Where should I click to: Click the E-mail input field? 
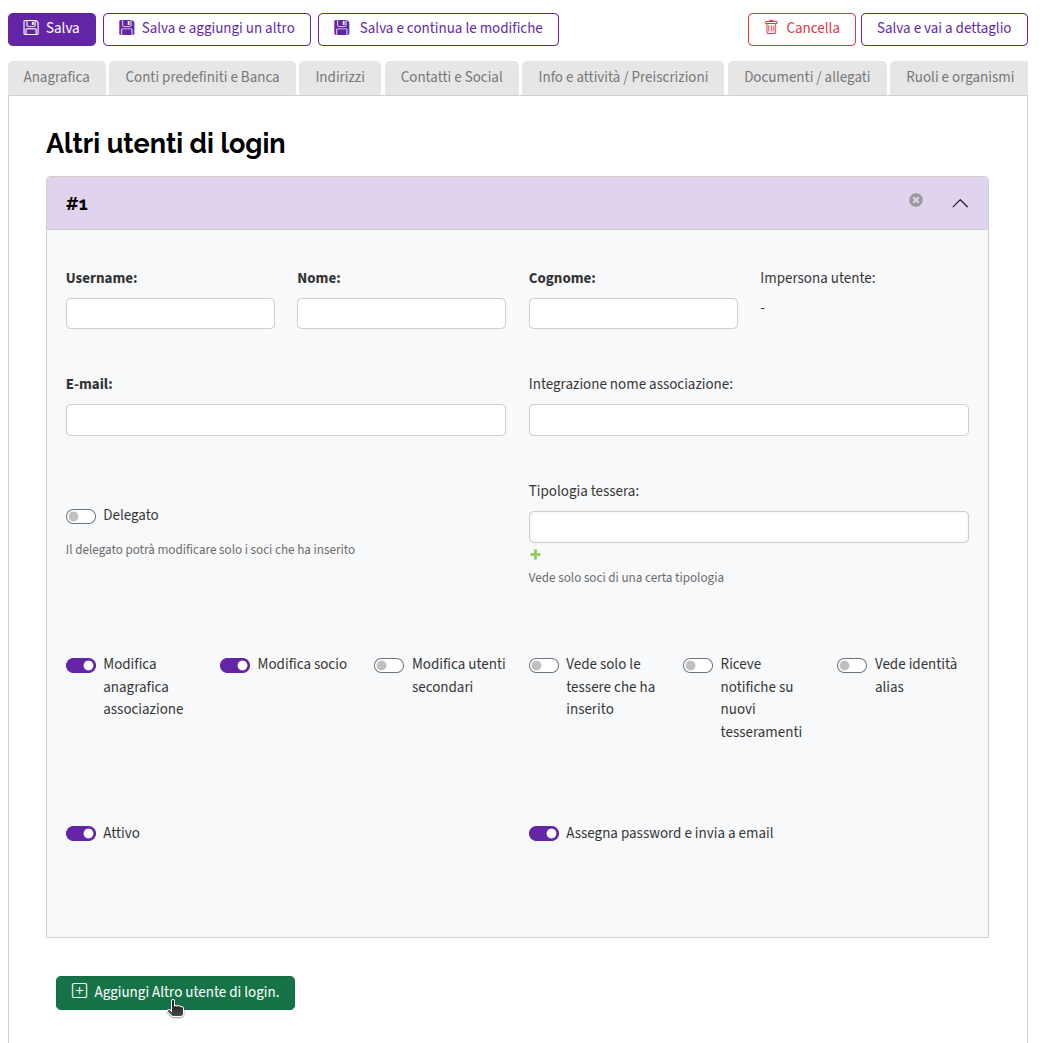(286, 420)
